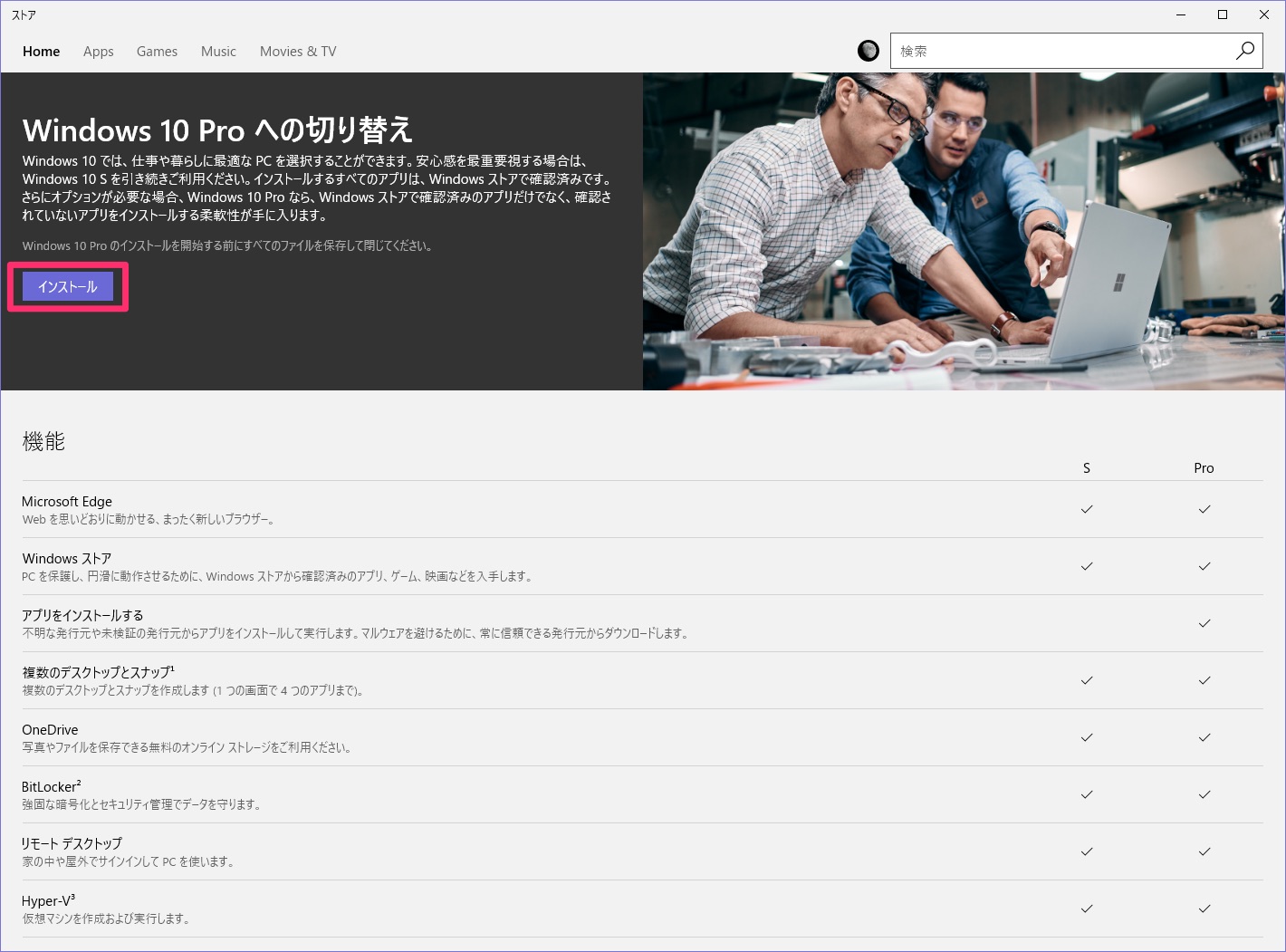1286x952 pixels.
Task: Click the OneDrive description about オンライン ストレージ
Action: [x=187, y=748]
